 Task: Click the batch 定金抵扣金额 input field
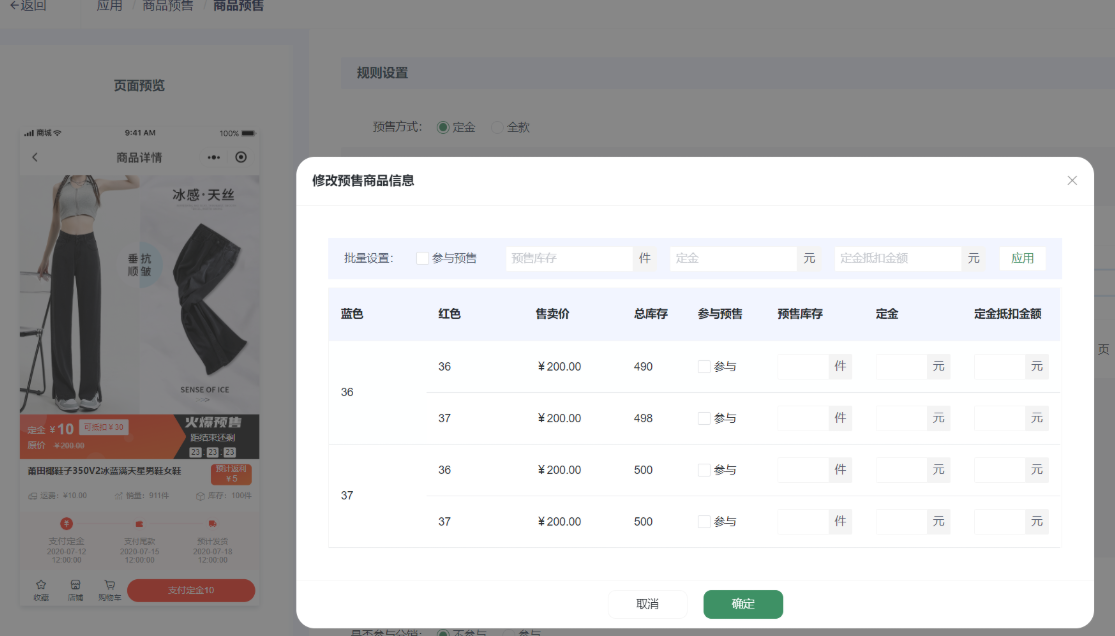point(897,258)
